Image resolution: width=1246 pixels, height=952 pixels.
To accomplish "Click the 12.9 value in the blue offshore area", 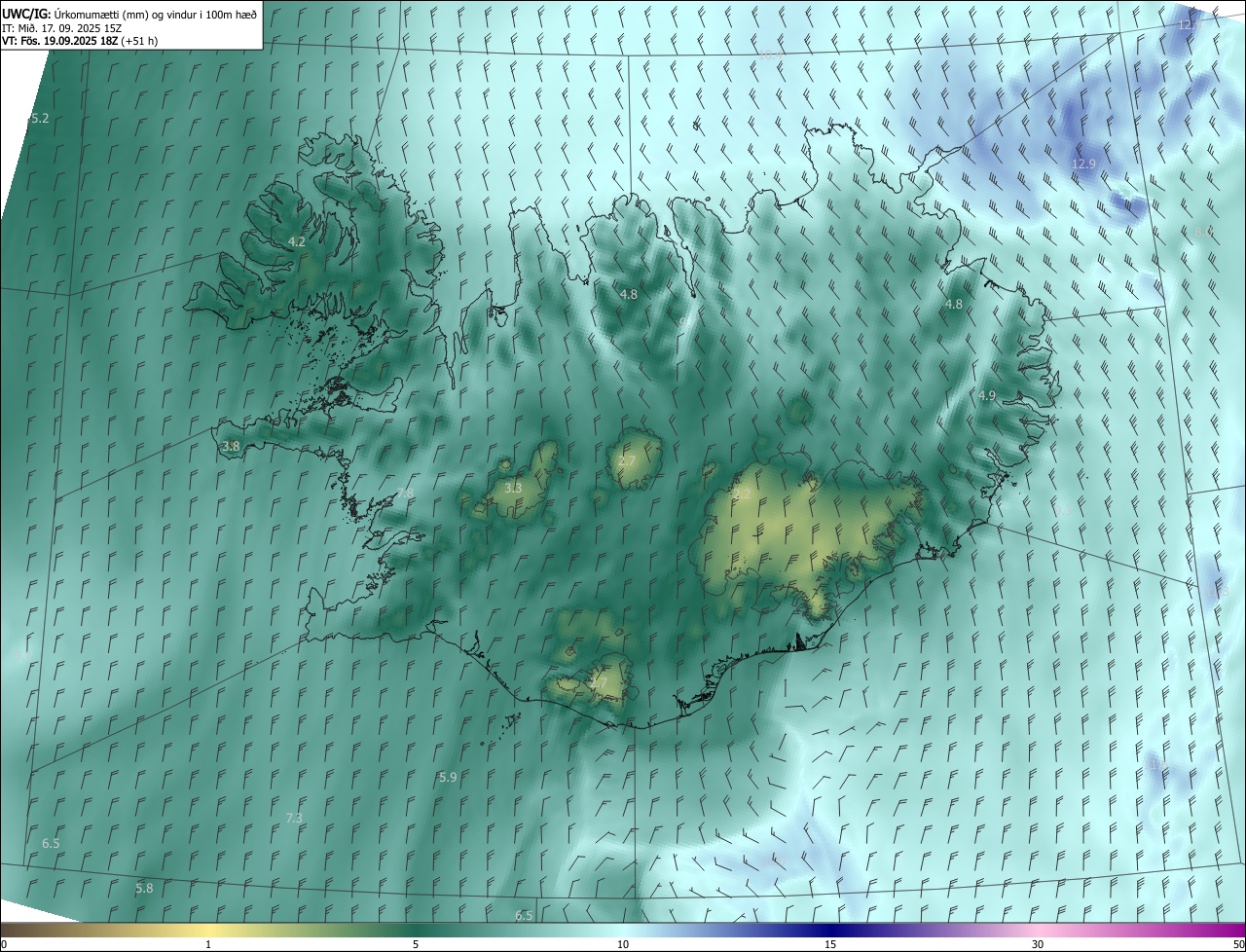I will point(1083,164).
